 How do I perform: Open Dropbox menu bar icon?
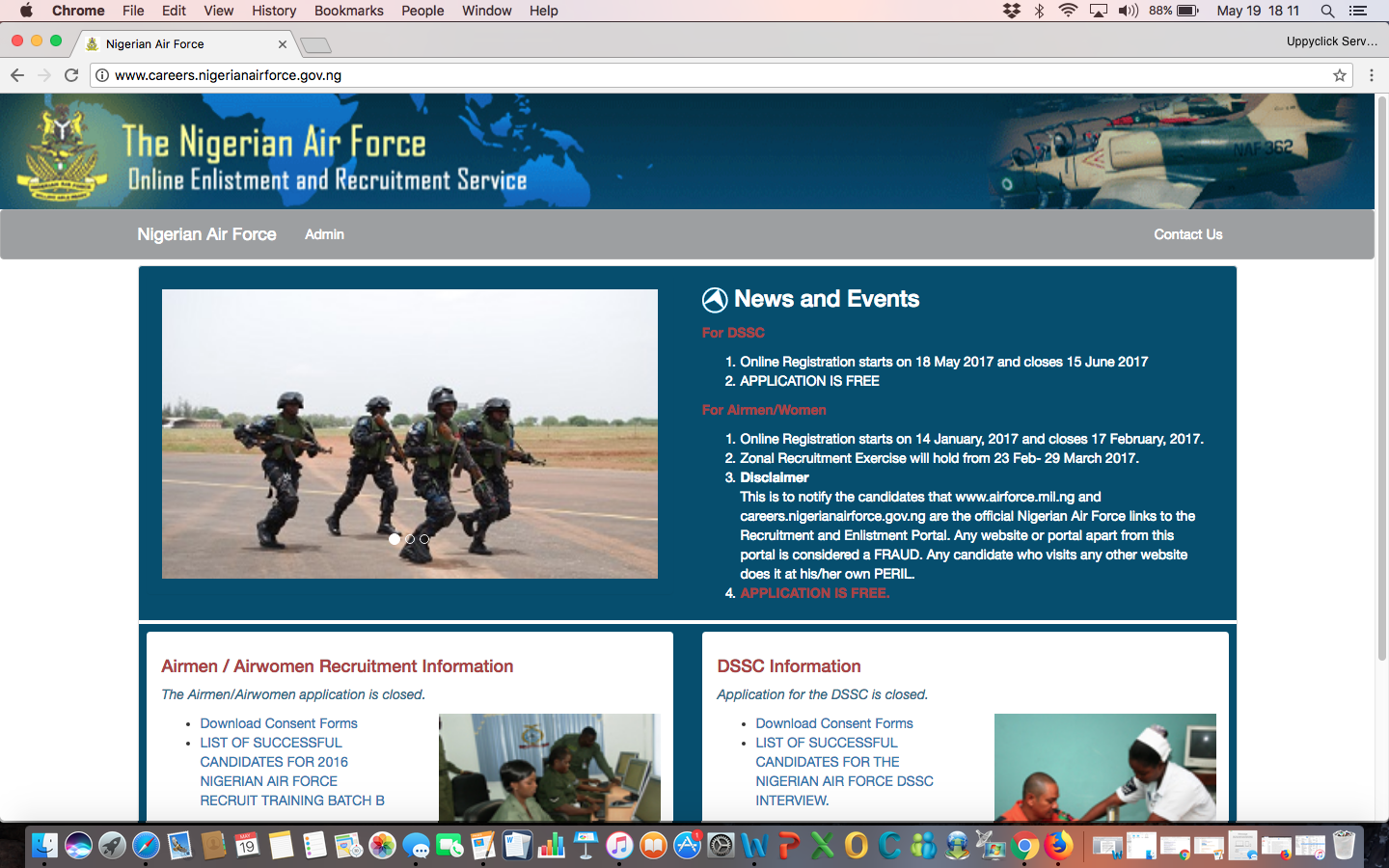coord(1012,11)
